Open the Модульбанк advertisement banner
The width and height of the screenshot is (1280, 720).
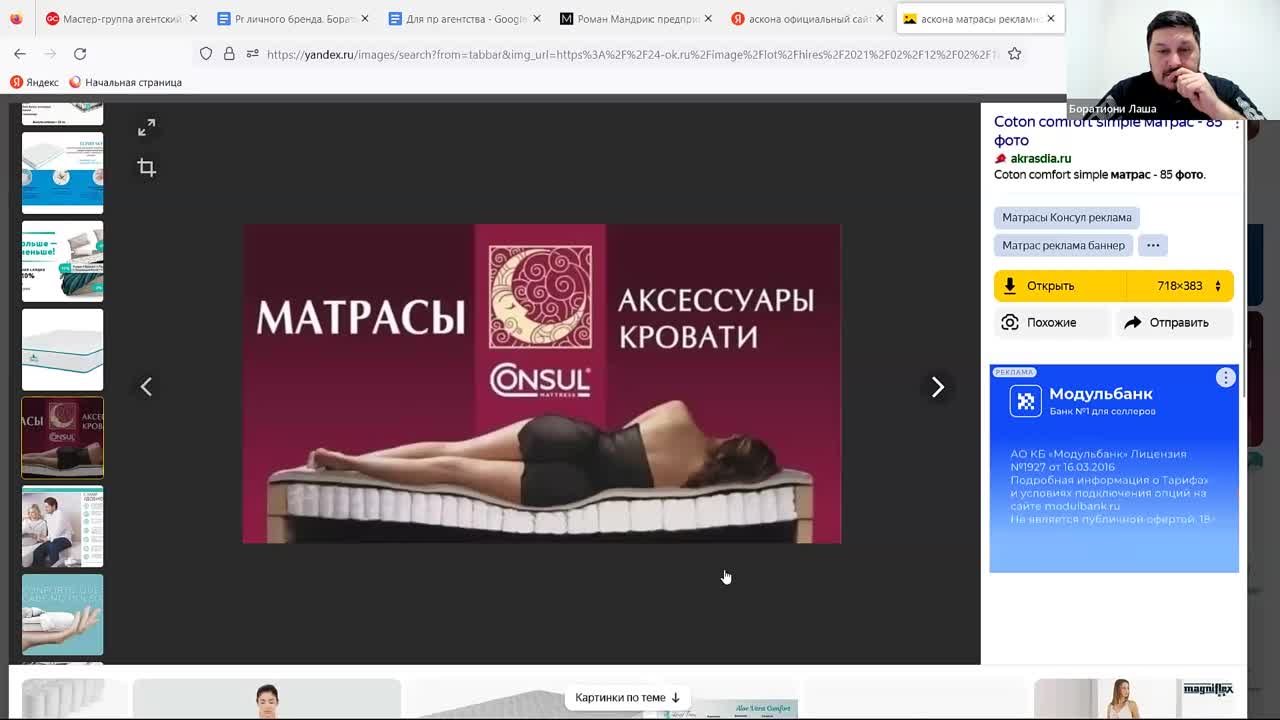pyautogui.click(x=1114, y=468)
